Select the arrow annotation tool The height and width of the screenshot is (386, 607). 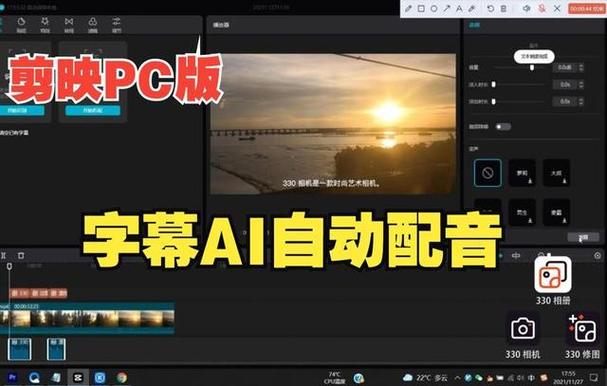[x=447, y=8]
